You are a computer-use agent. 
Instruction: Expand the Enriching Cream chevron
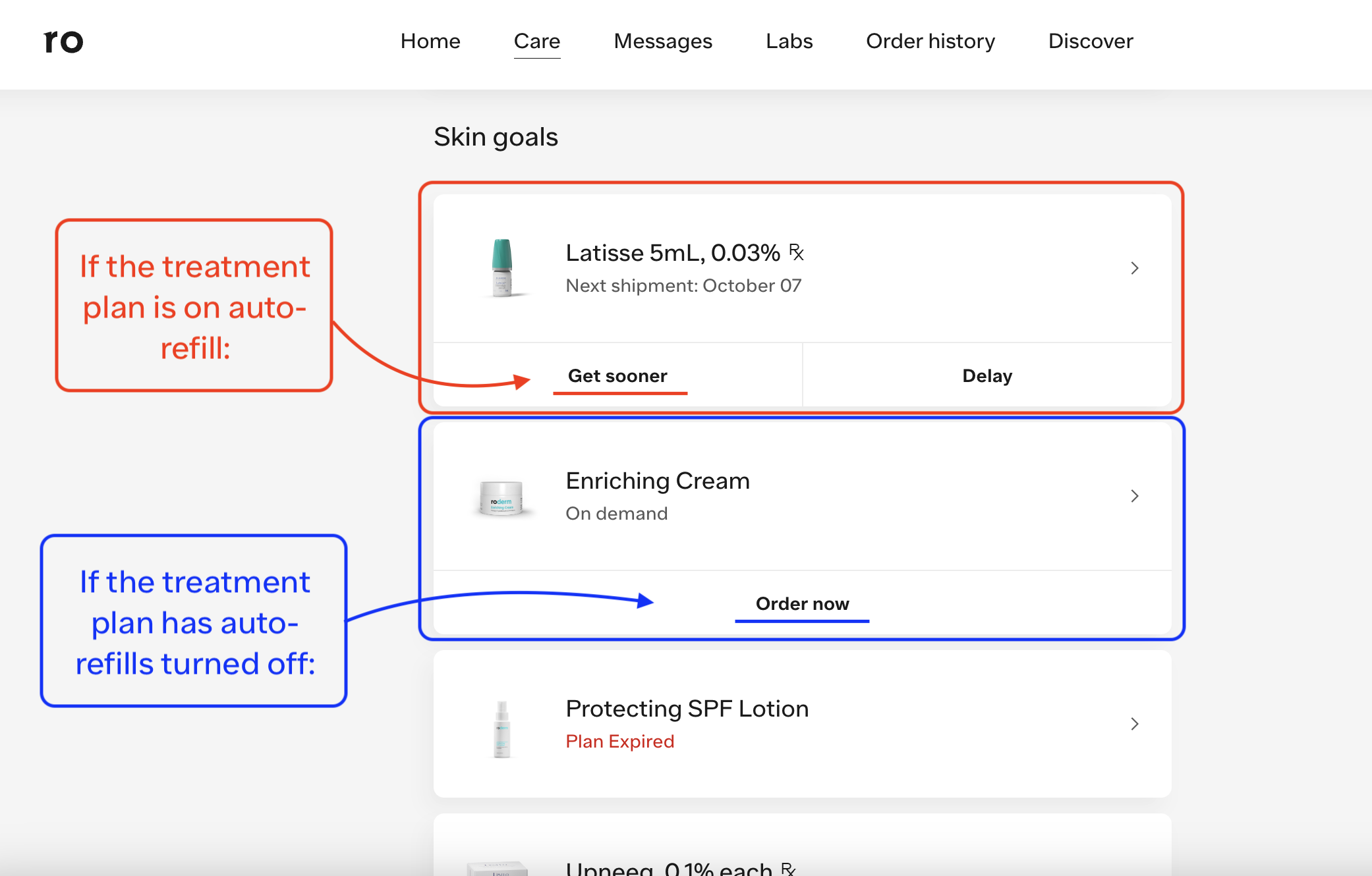pos(1134,496)
